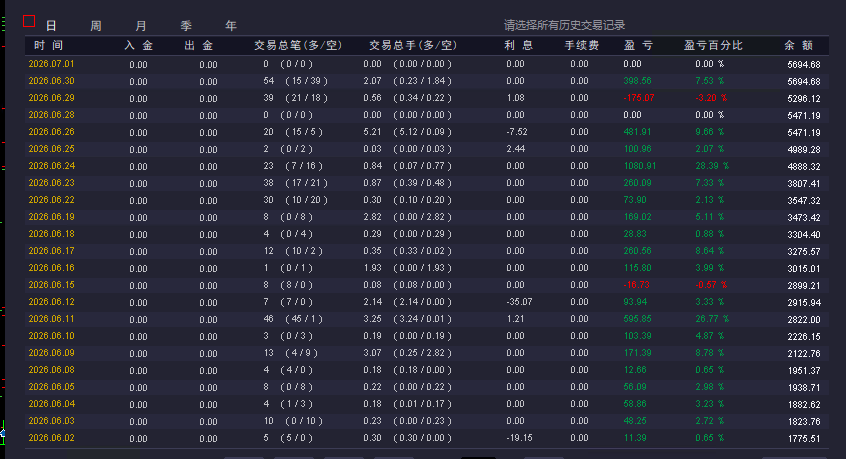Switch to the 日 daily tab
The height and width of the screenshot is (459, 846).
(51, 26)
